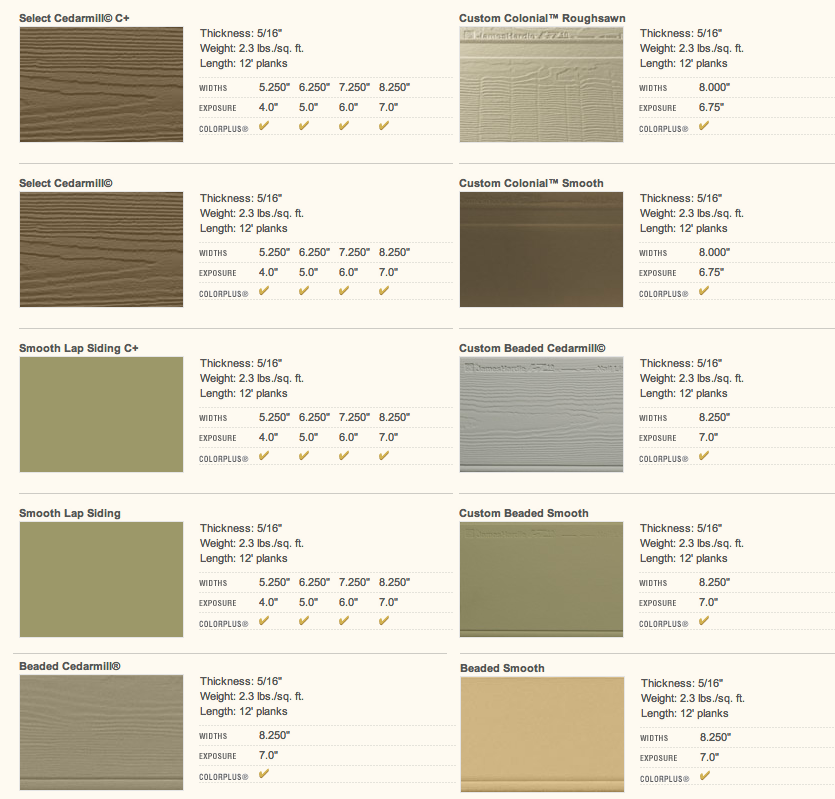
Task: Click the 7.250" width under Smooth Lap Siding C+
Action: click(x=355, y=418)
